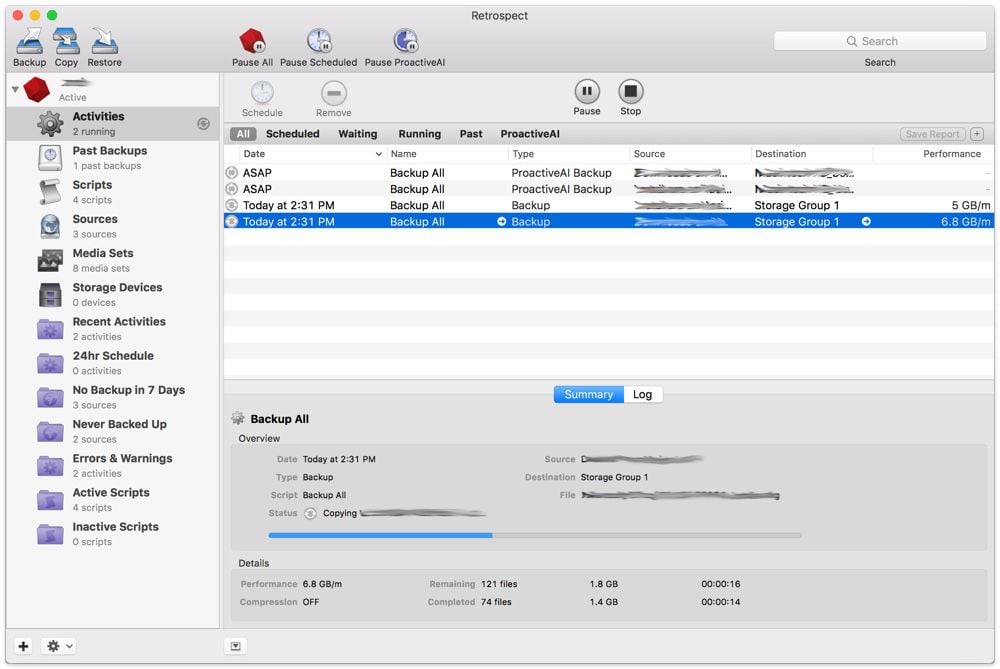Click the 6.8 GB/m performance value in details
The image size is (1000, 669).
(x=322, y=584)
